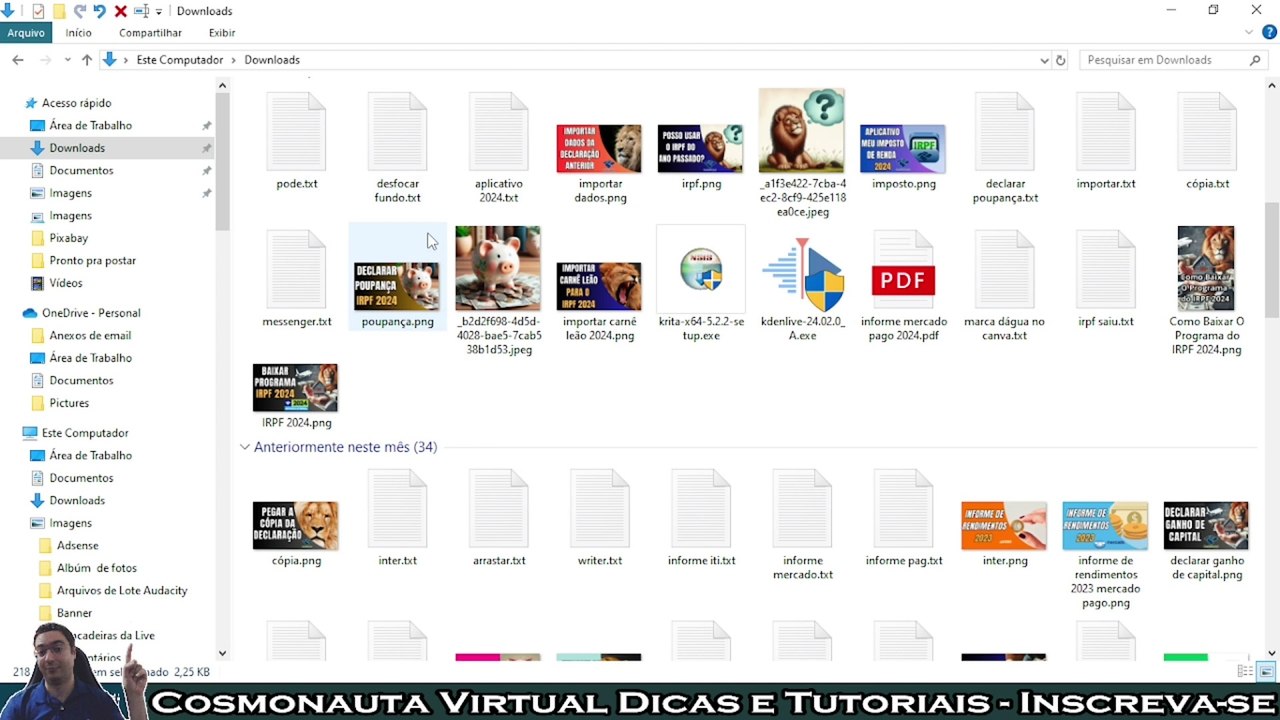Open 'Pronto pra postar' folder in sidebar
The height and width of the screenshot is (720, 1280).
[93, 261]
